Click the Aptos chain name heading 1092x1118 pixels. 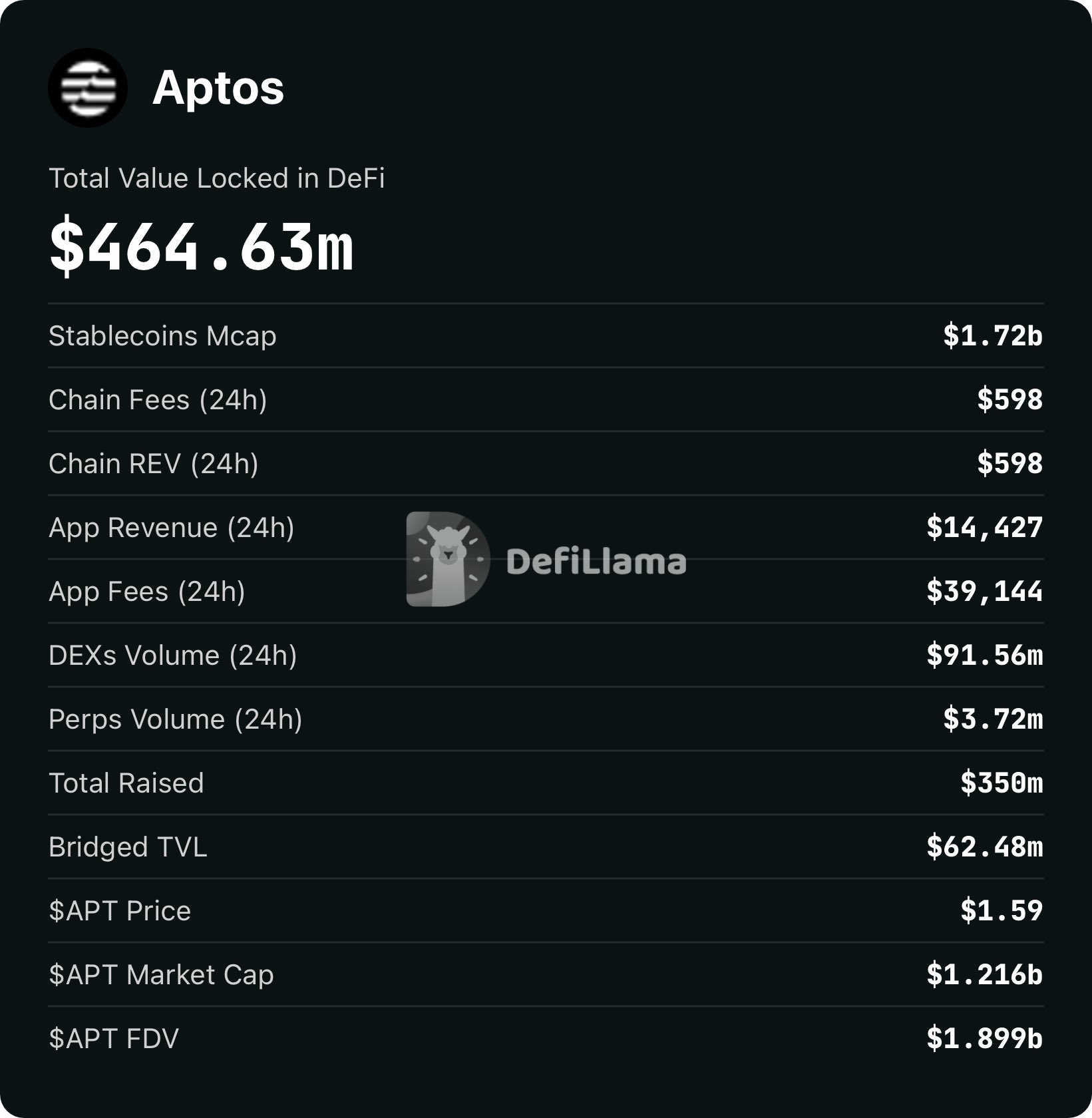tap(218, 88)
